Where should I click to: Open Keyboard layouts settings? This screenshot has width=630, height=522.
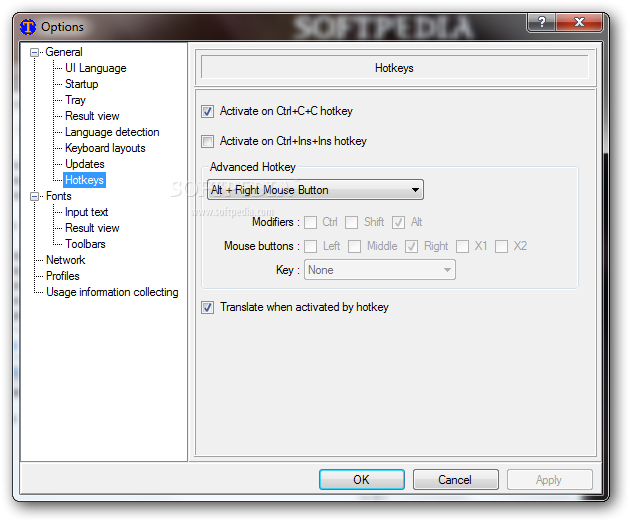click(105, 148)
